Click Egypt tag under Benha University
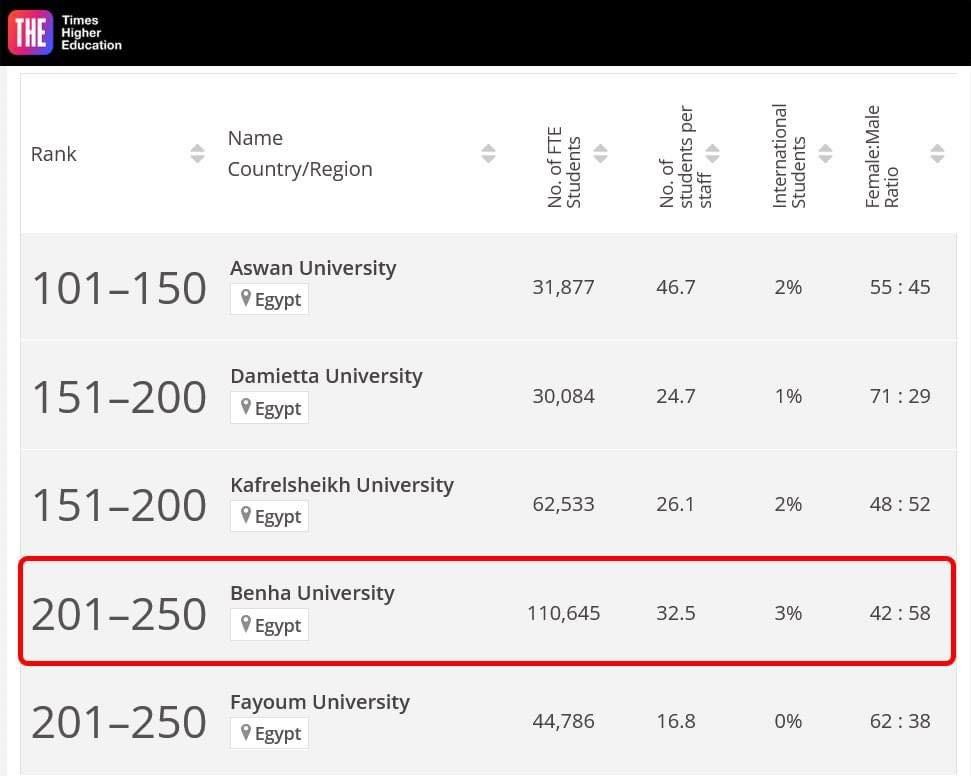971x776 pixels. point(269,625)
